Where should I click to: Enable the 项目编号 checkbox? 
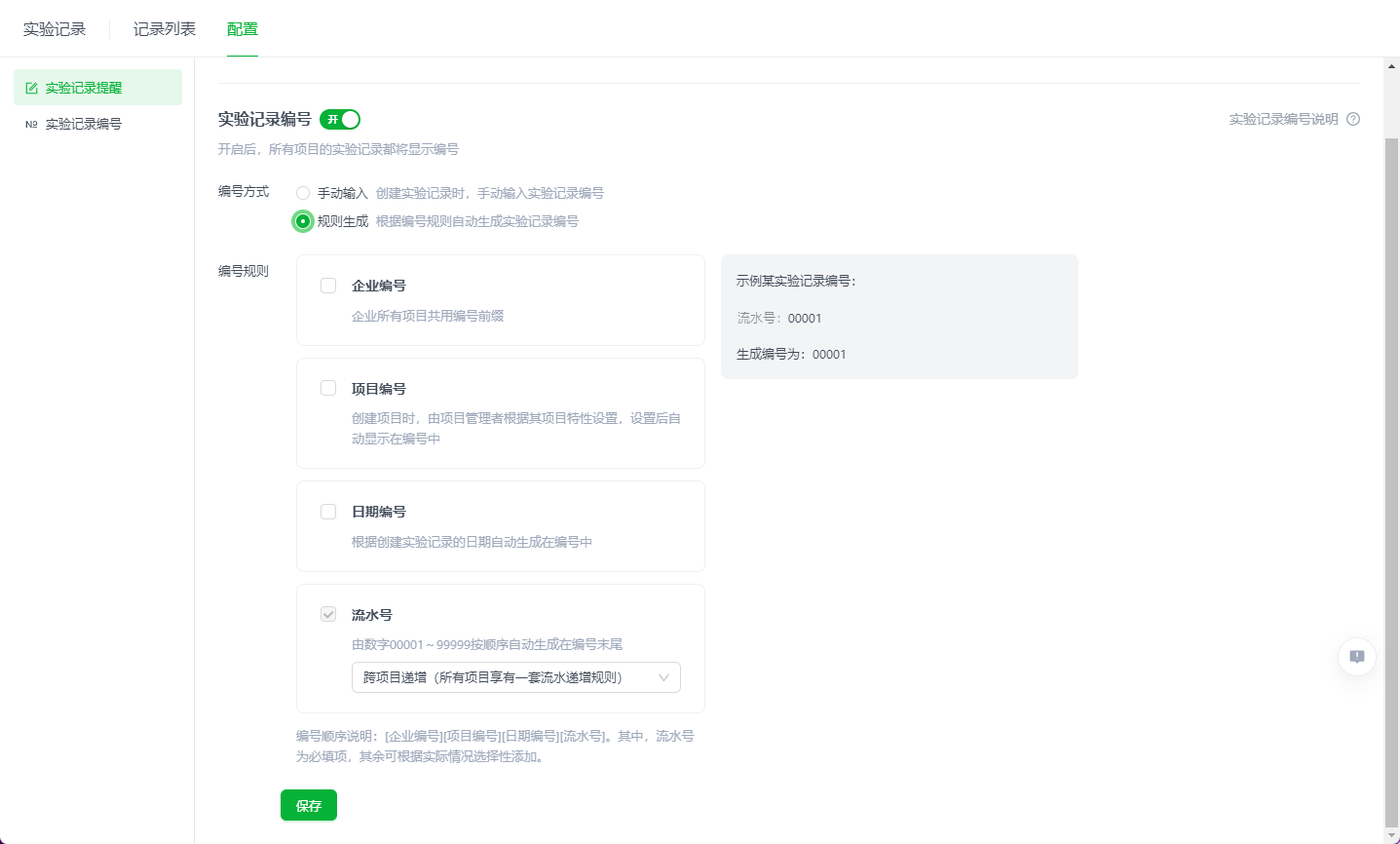[x=328, y=387]
